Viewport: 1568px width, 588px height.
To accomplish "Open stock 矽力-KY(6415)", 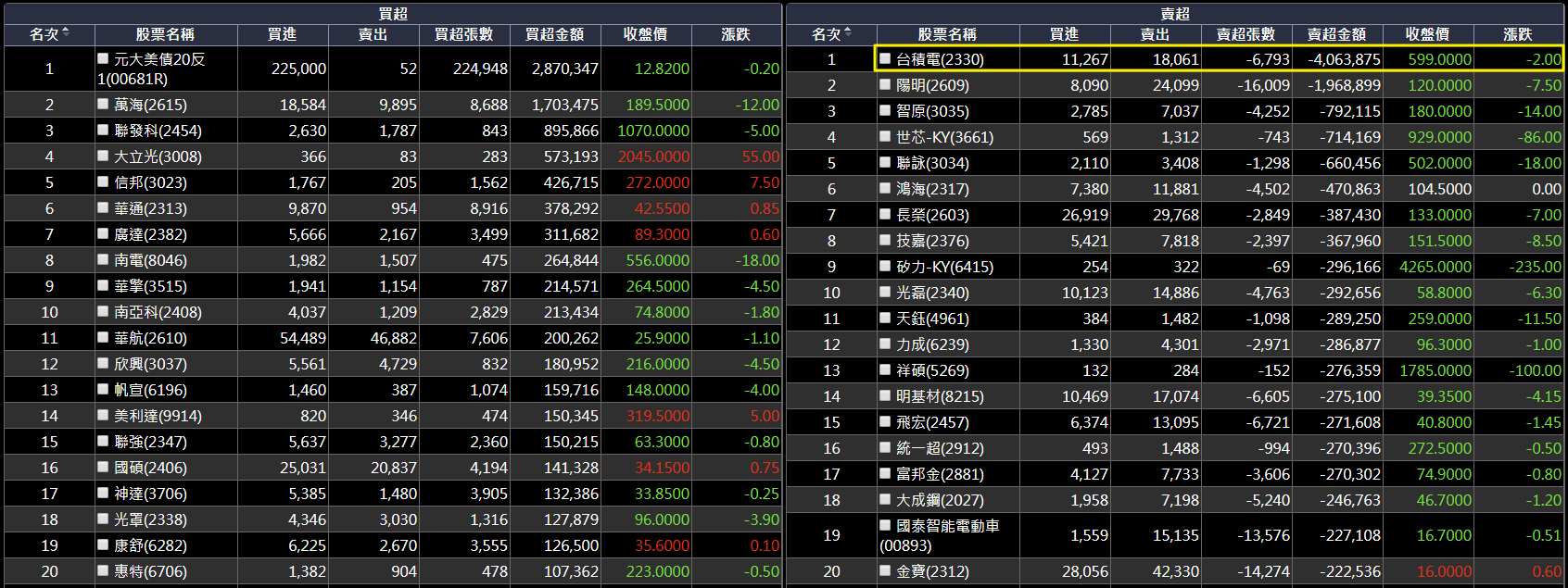I will (x=944, y=266).
